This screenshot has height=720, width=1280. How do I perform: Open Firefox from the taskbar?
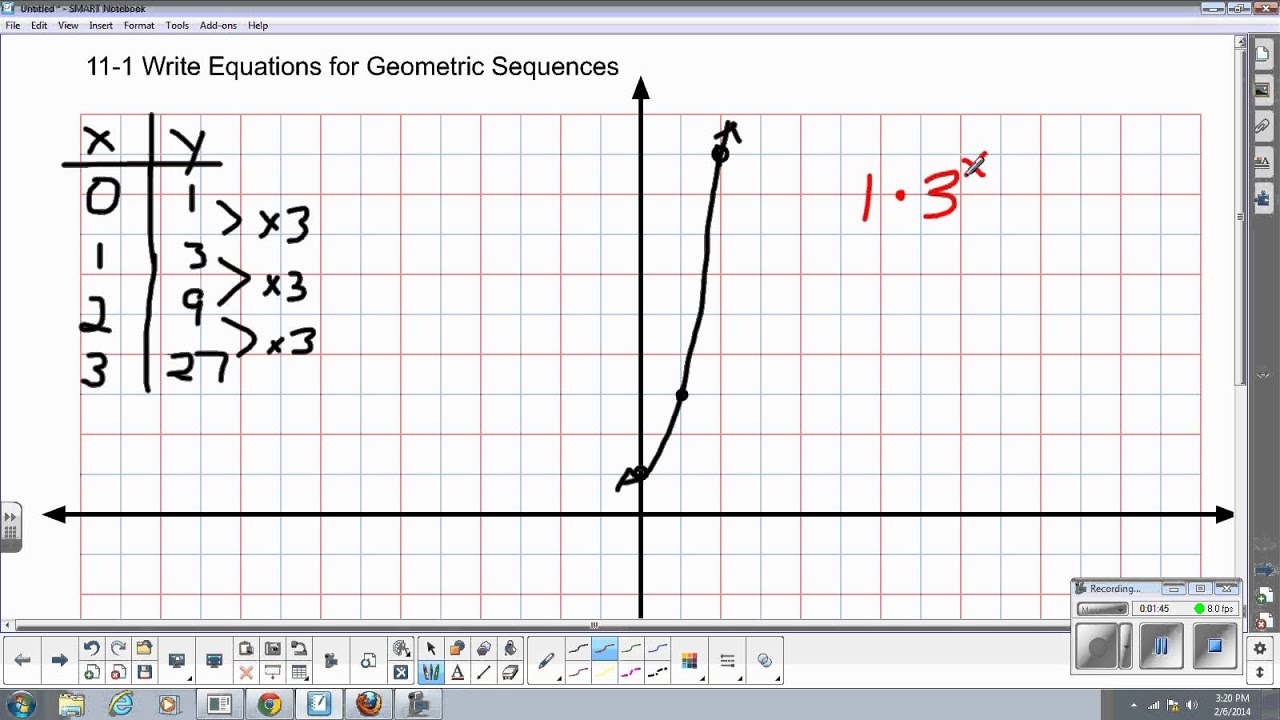coord(368,705)
